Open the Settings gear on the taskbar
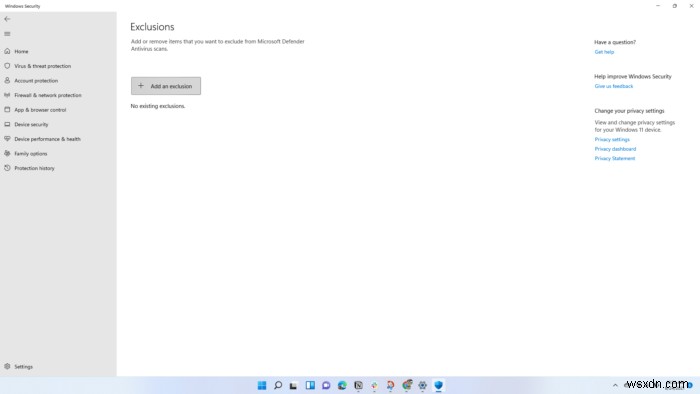The image size is (700, 394). click(x=422, y=385)
